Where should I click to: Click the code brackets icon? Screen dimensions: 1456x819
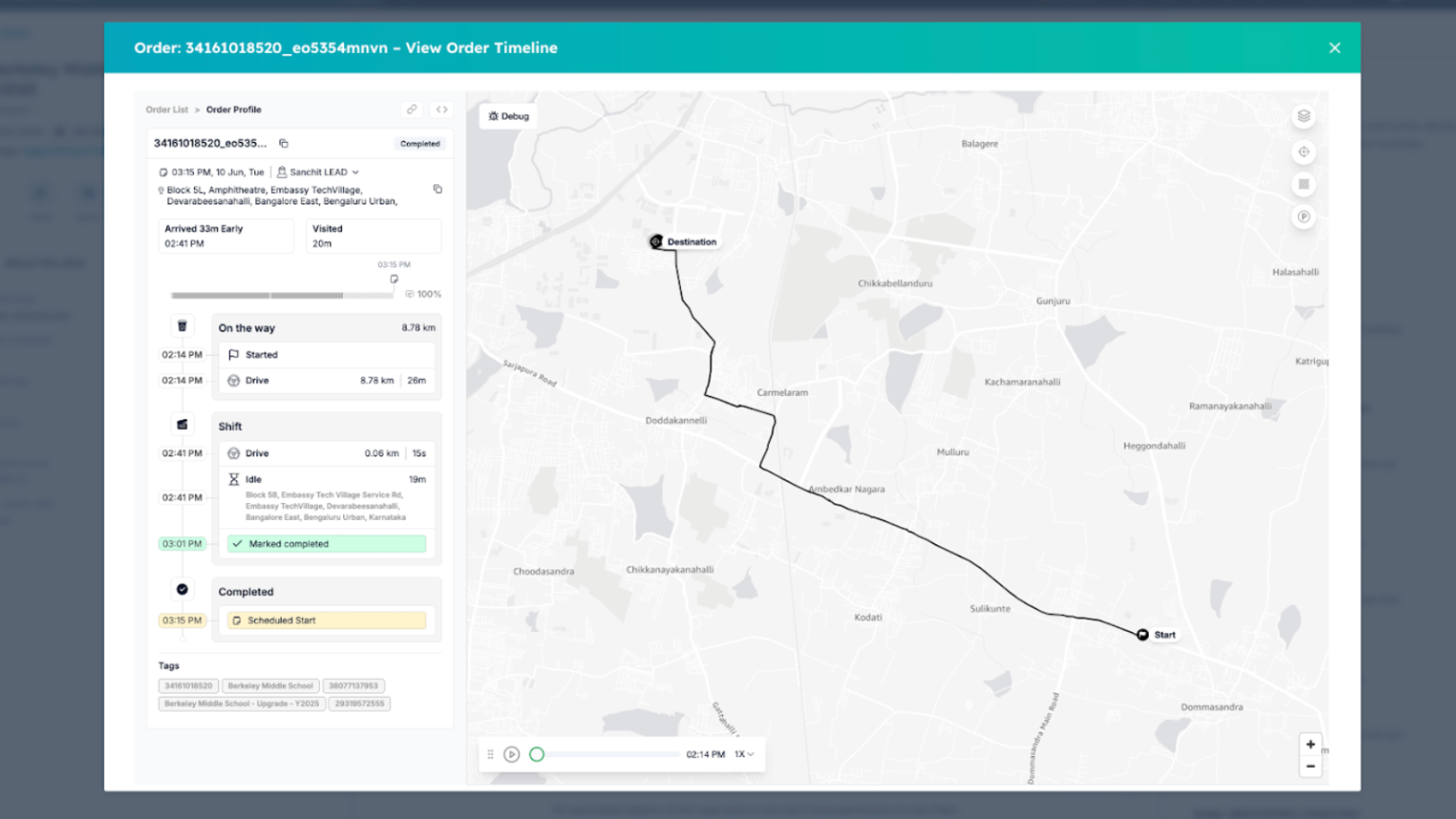(x=442, y=110)
